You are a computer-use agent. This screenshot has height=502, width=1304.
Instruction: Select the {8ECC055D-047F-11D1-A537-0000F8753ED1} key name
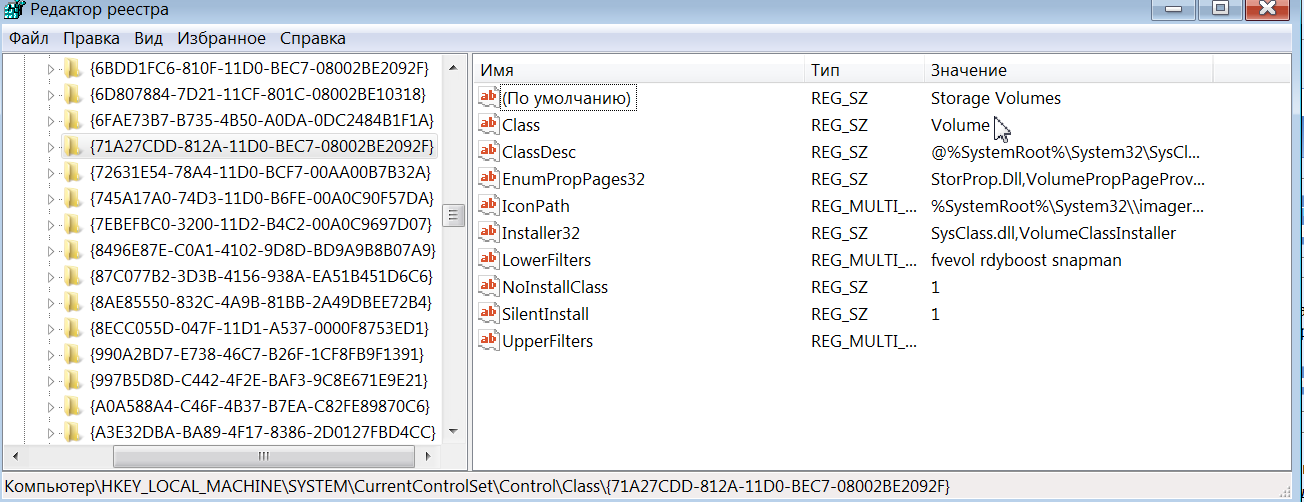[260, 328]
